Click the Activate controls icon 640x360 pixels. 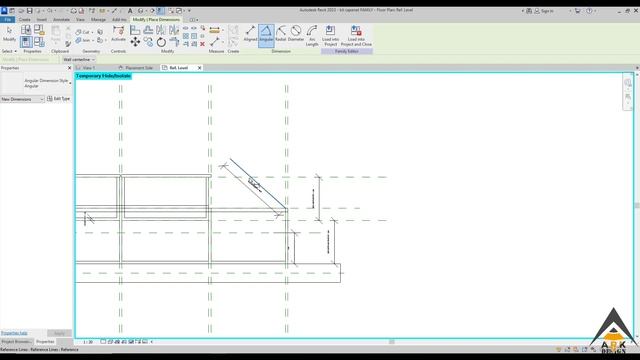click(118, 33)
